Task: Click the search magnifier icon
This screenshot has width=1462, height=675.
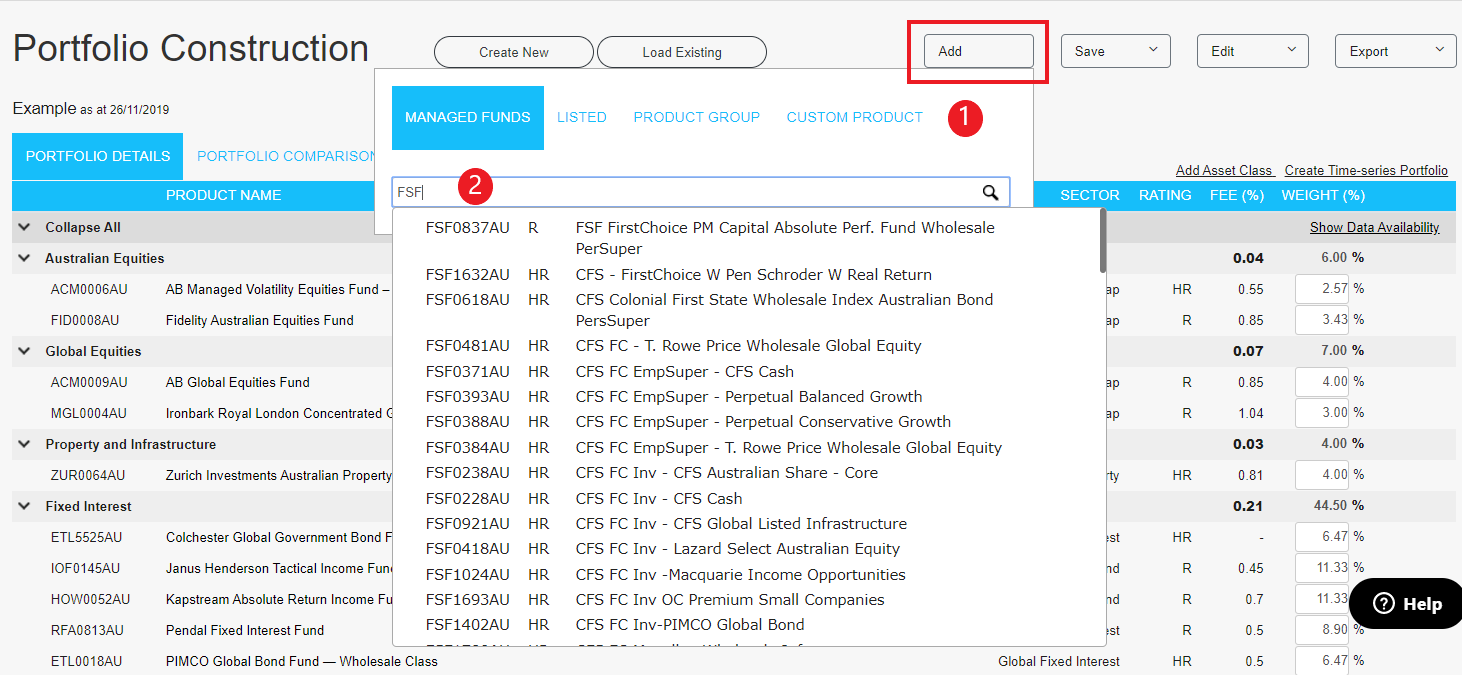Action: tap(990, 193)
